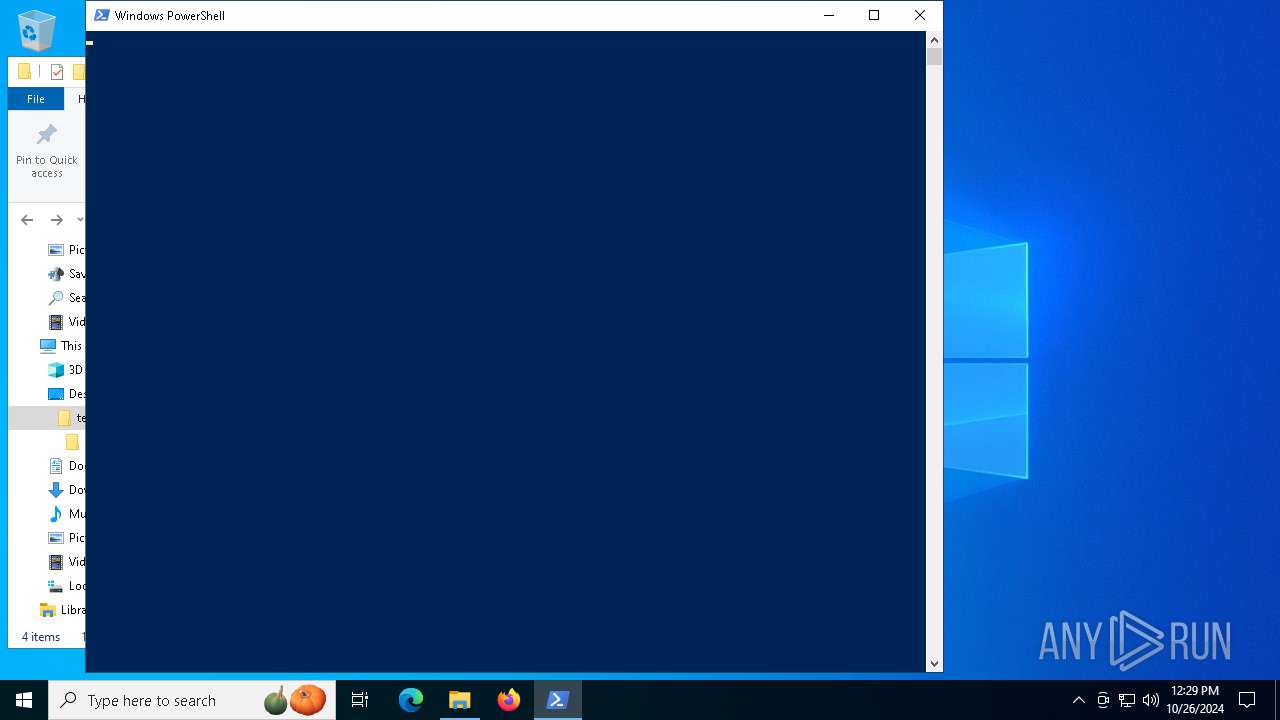Viewport: 1280px width, 720px height.
Task: Maximize the PowerShell window
Action: click(874, 15)
